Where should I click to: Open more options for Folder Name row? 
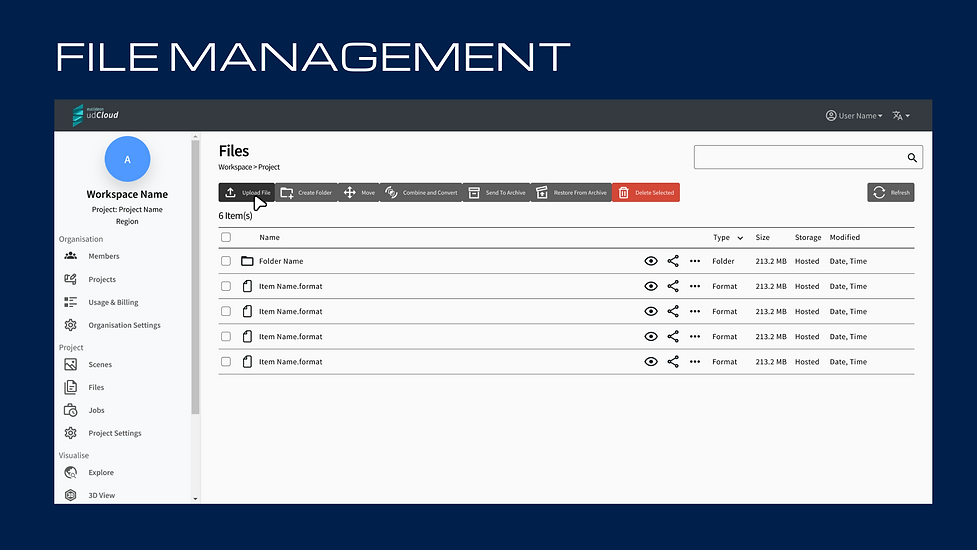695,261
